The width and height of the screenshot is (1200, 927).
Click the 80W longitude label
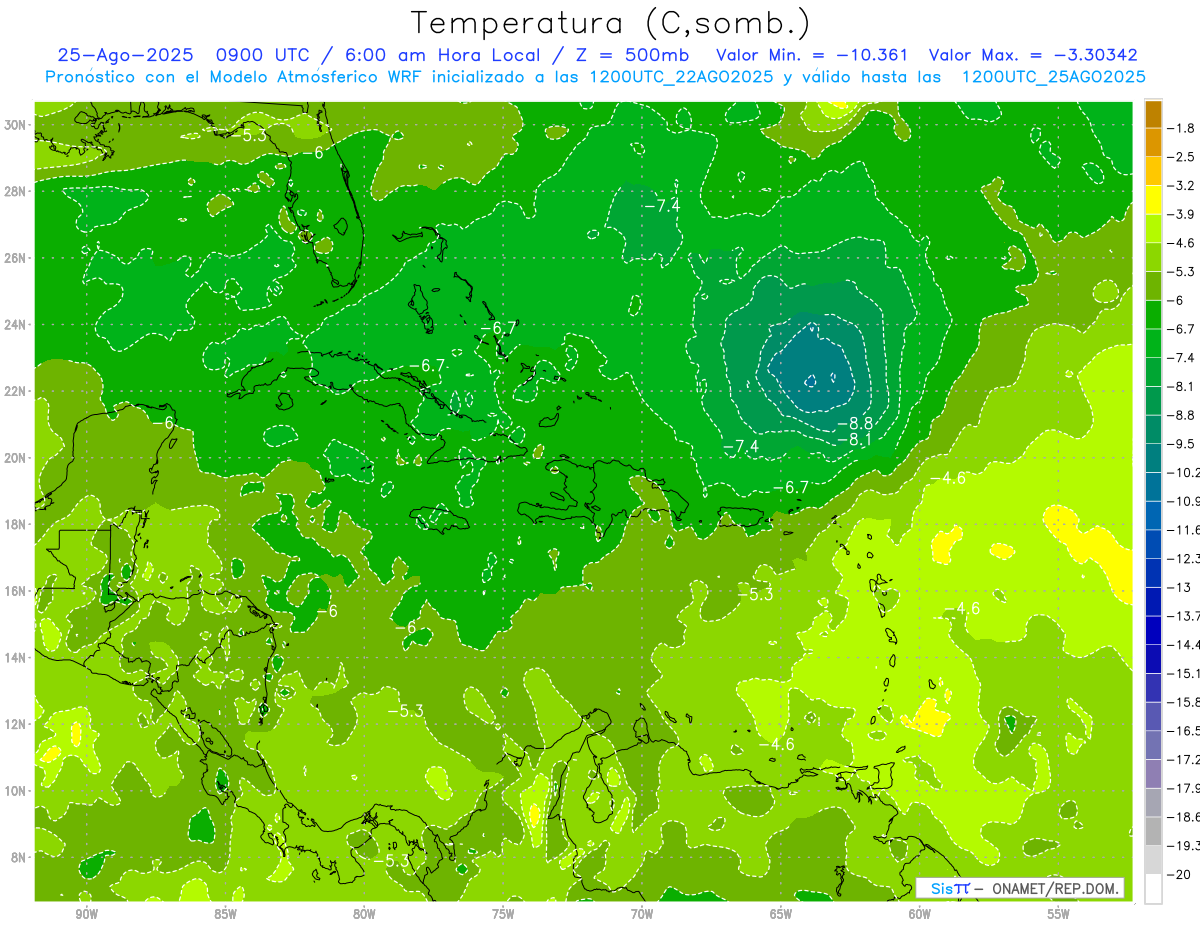[x=364, y=914]
